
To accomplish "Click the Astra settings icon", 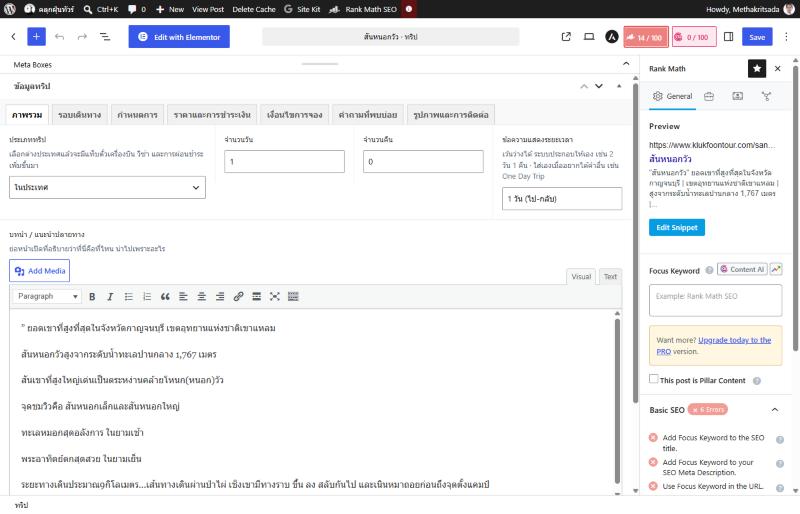I will point(612,37).
